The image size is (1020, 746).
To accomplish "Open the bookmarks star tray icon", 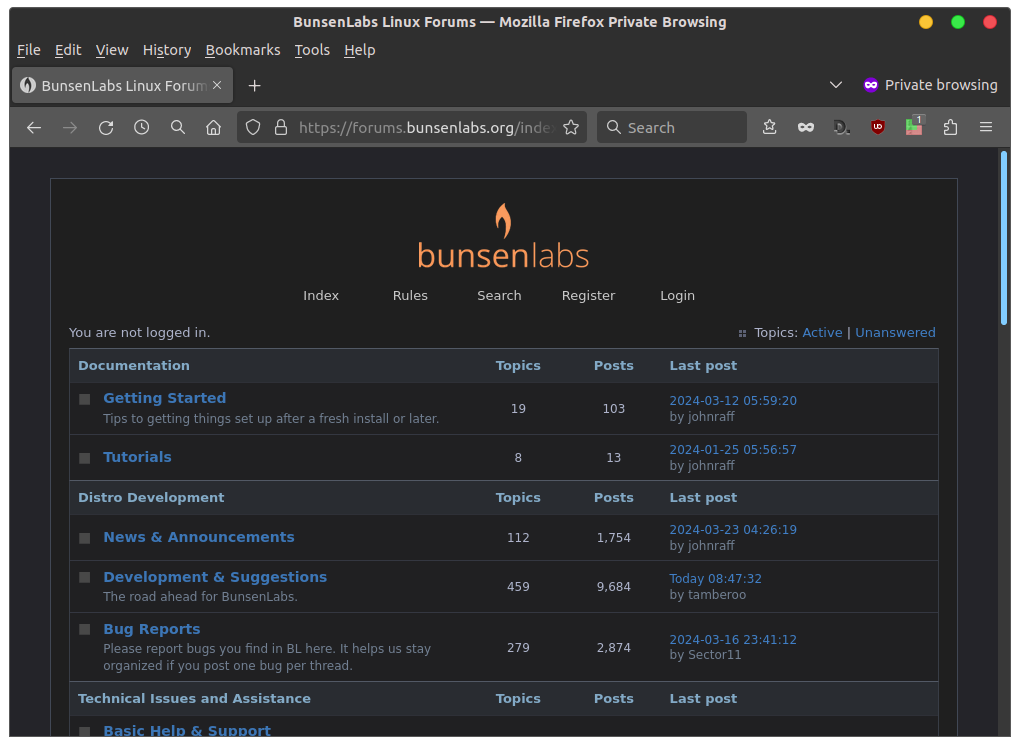I will tap(770, 127).
